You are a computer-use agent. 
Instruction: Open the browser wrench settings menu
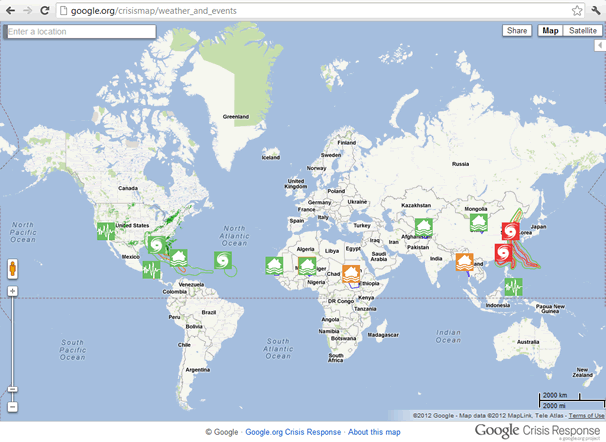(596, 10)
